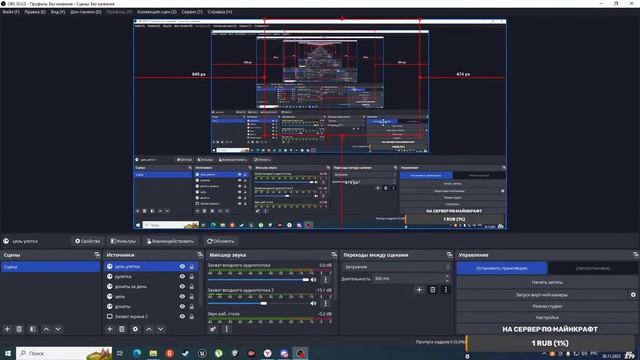640x360 pixels.
Task: Move source down arrow in Источники toolbar
Action: point(161,329)
